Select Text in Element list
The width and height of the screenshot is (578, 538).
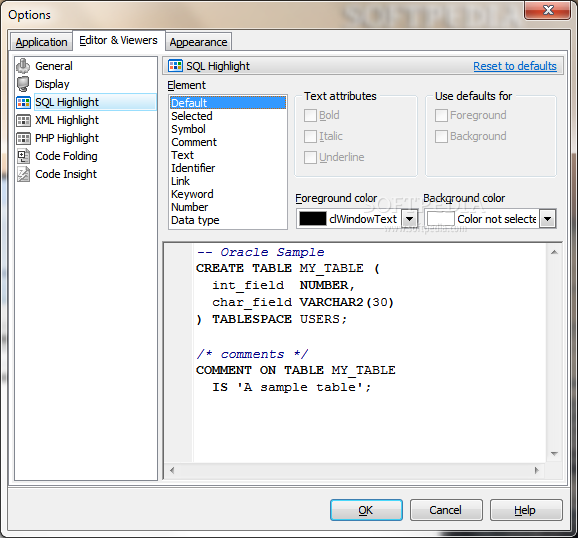click(x=228, y=155)
